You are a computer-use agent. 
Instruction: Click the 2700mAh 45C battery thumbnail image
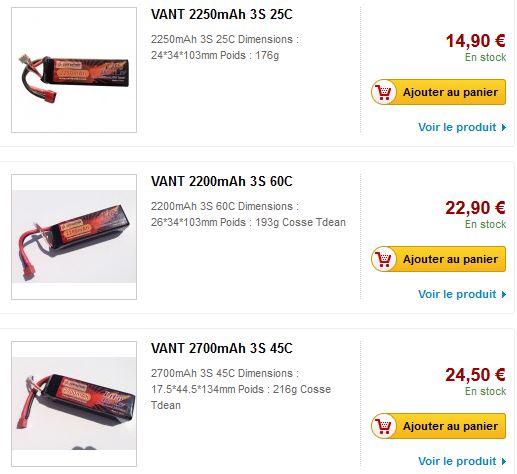[x=74, y=404]
